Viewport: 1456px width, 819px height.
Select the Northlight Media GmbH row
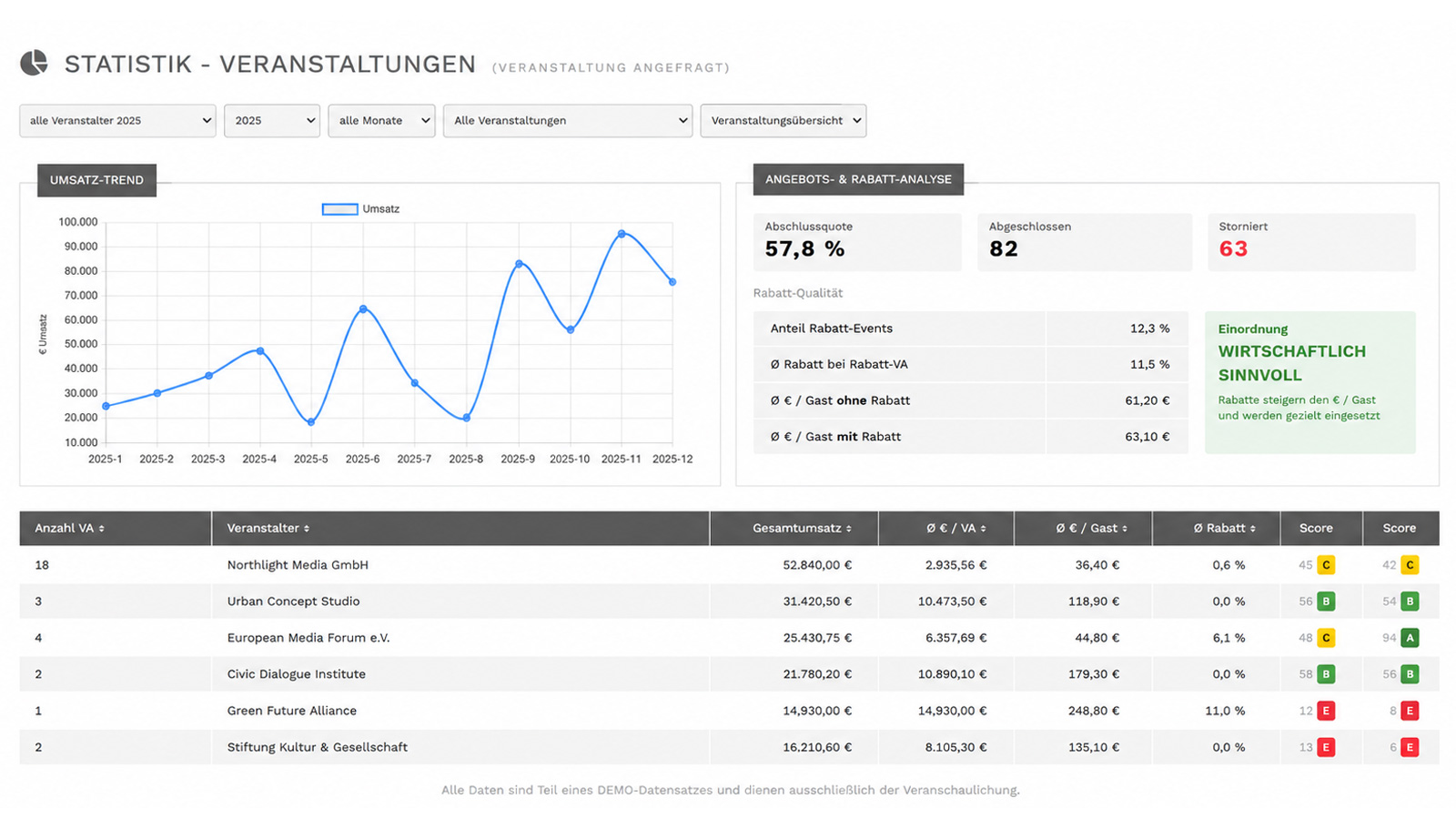click(x=729, y=565)
